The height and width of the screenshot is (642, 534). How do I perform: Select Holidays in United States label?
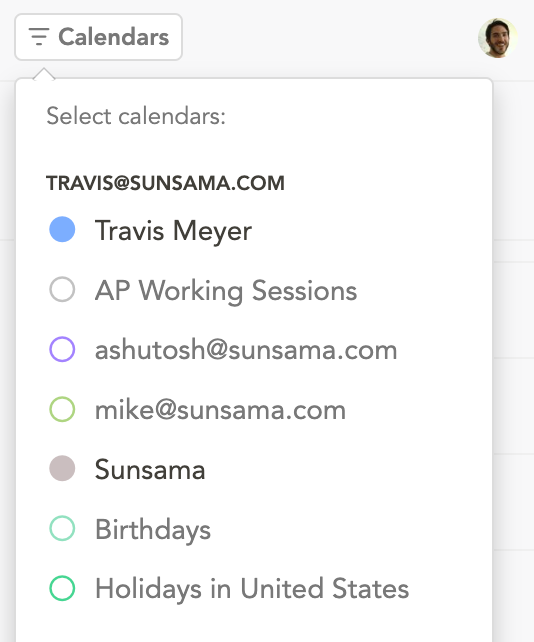(x=252, y=589)
